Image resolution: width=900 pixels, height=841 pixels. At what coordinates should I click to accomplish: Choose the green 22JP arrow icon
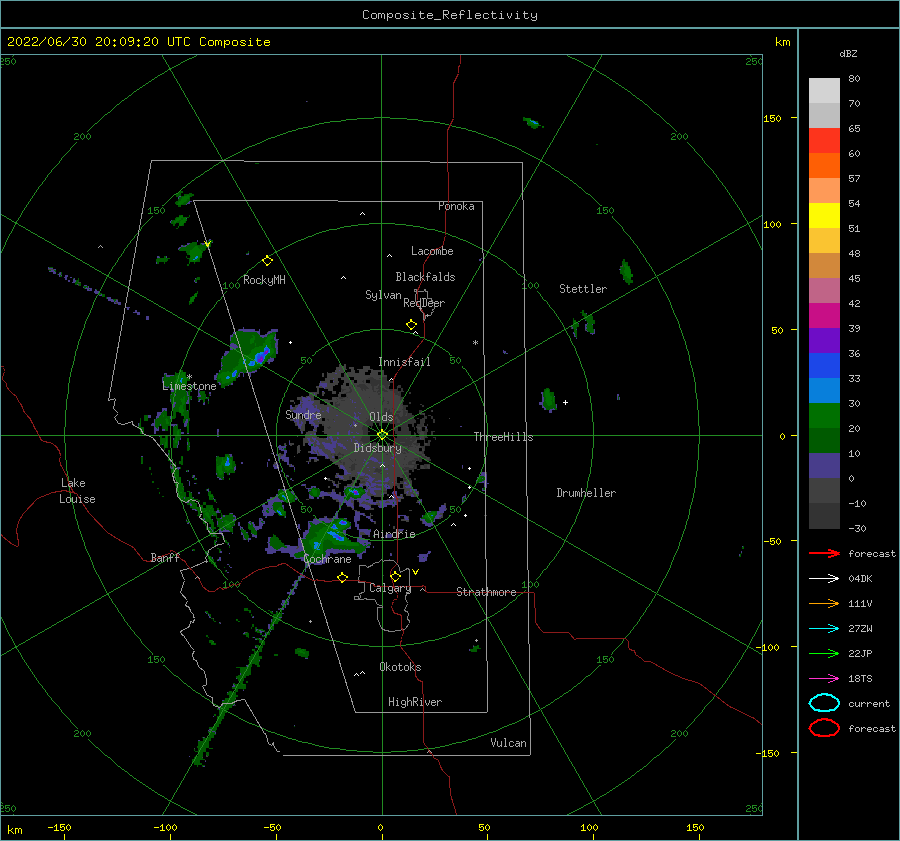point(824,653)
